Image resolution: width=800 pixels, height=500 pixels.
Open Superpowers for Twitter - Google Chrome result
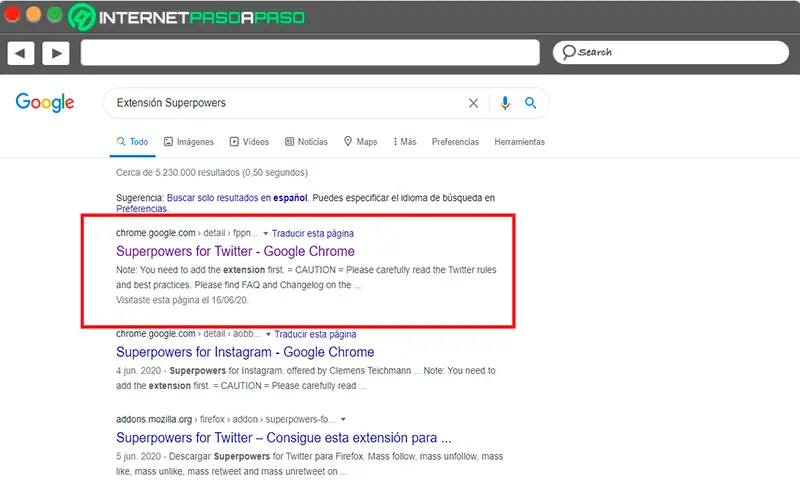click(x=235, y=251)
